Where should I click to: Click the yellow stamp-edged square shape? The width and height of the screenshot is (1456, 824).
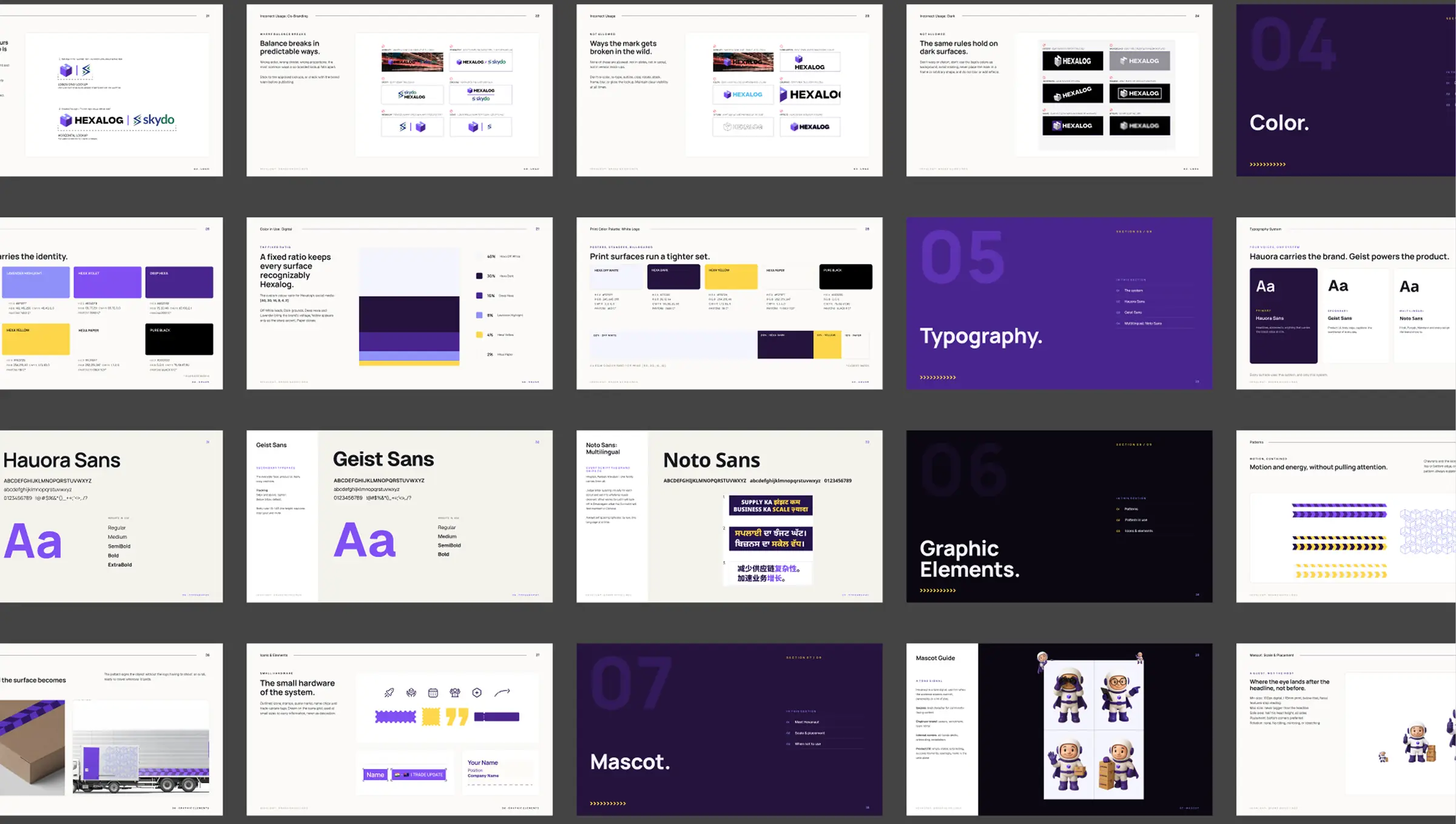coord(431,717)
